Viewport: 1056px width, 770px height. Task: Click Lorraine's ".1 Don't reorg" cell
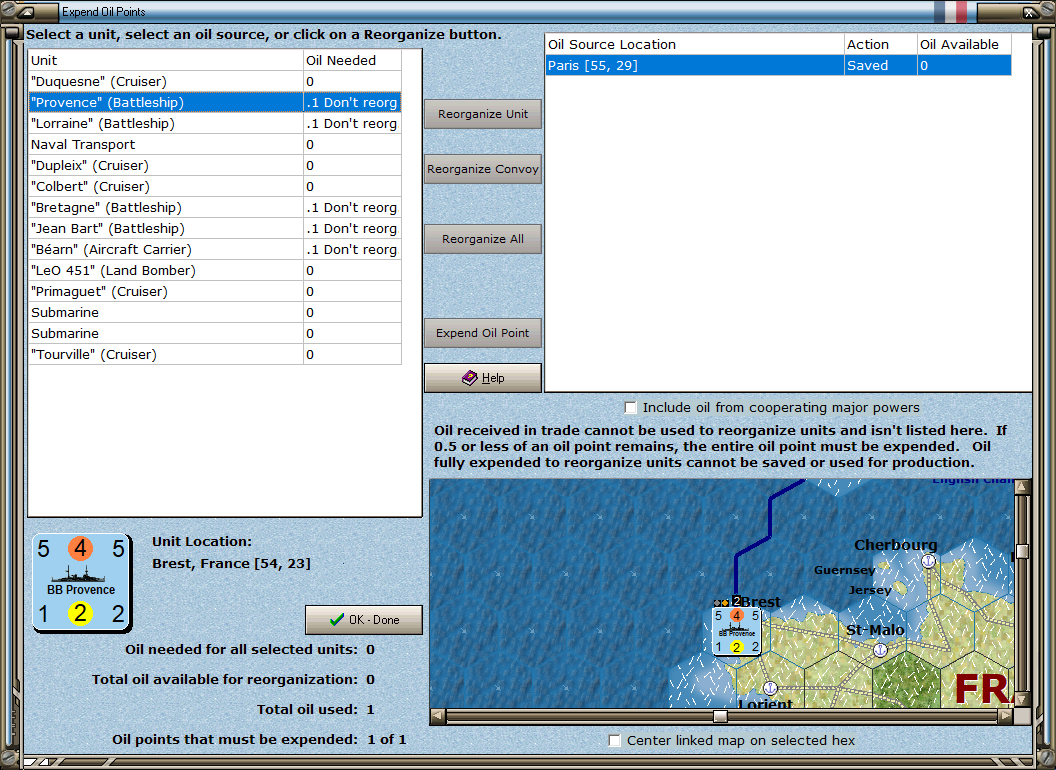coord(353,123)
